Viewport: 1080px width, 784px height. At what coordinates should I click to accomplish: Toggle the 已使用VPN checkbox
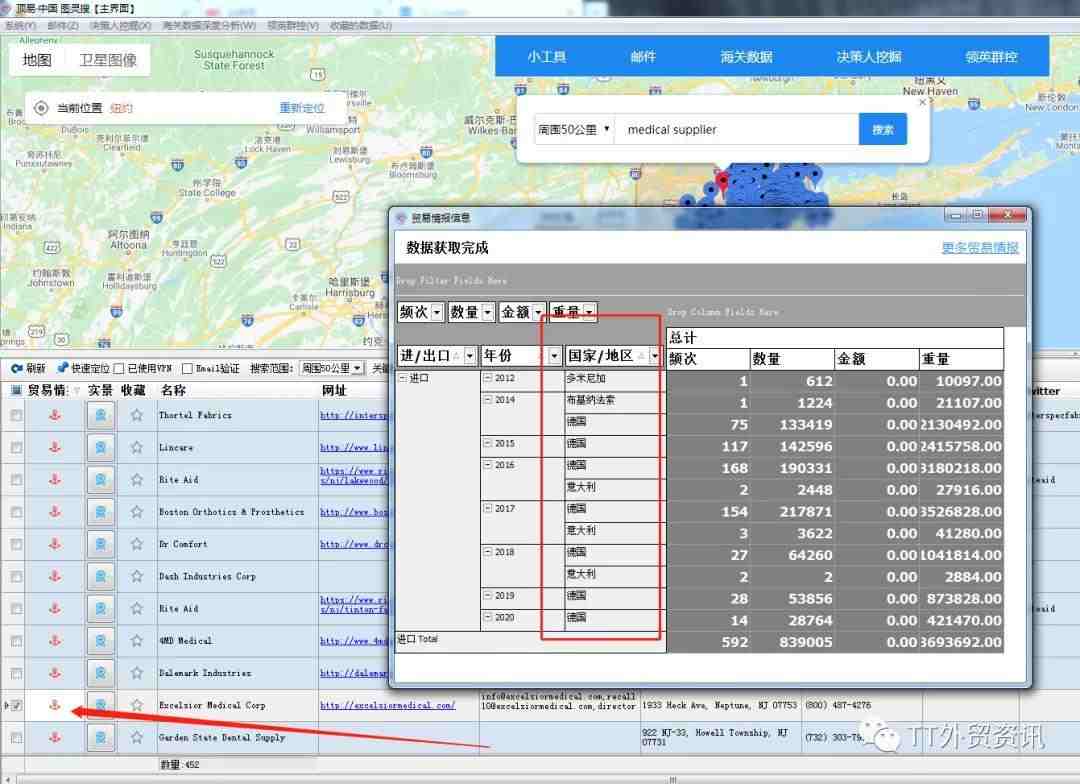point(119,369)
